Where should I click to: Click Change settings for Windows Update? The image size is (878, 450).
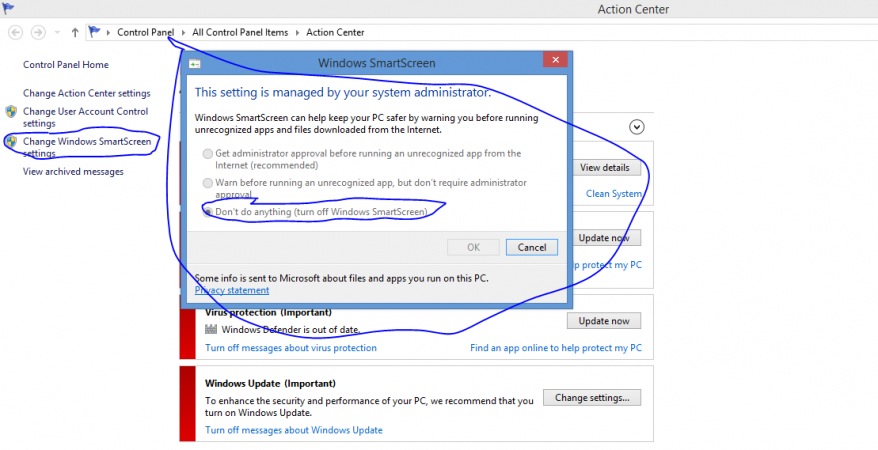592,398
